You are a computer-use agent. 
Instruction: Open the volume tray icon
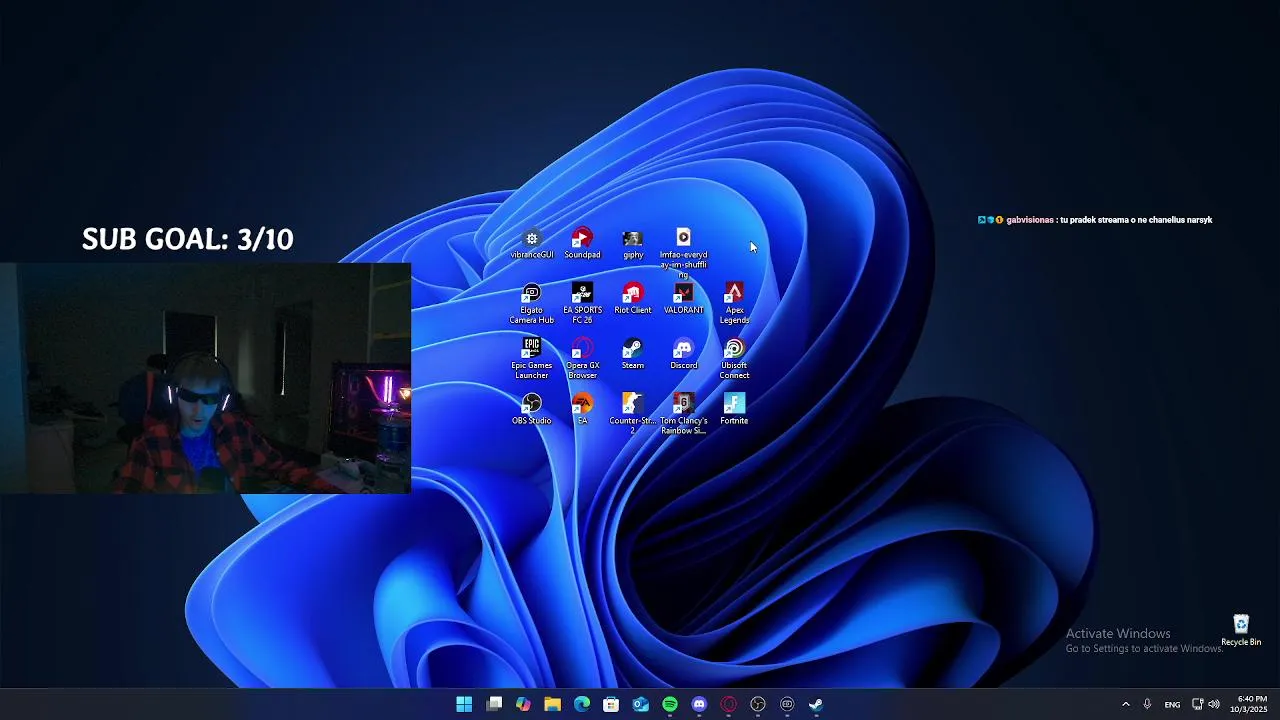(1214, 704)
